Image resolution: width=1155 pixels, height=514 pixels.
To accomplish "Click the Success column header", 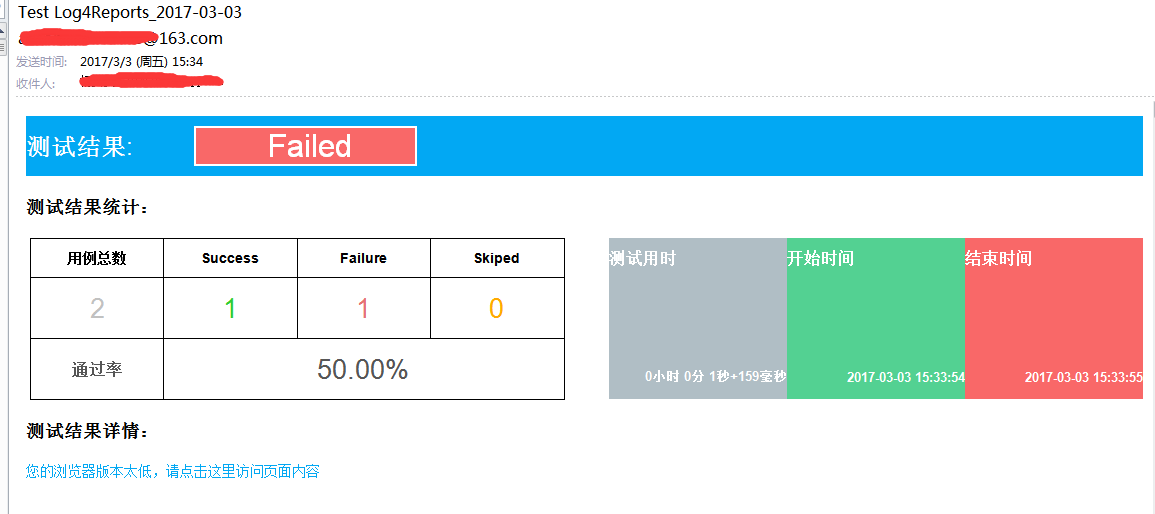I will [231, 258].
